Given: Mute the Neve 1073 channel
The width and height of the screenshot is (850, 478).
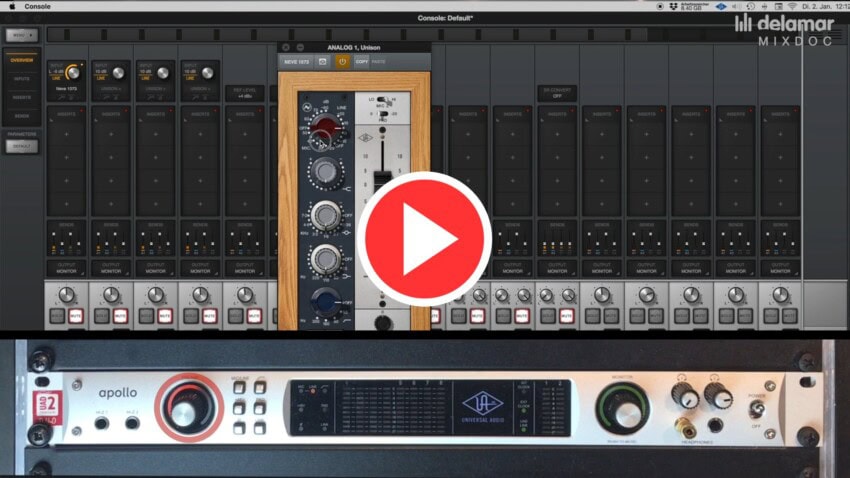Looking at the screenshot, I should [x=76, y=316].
